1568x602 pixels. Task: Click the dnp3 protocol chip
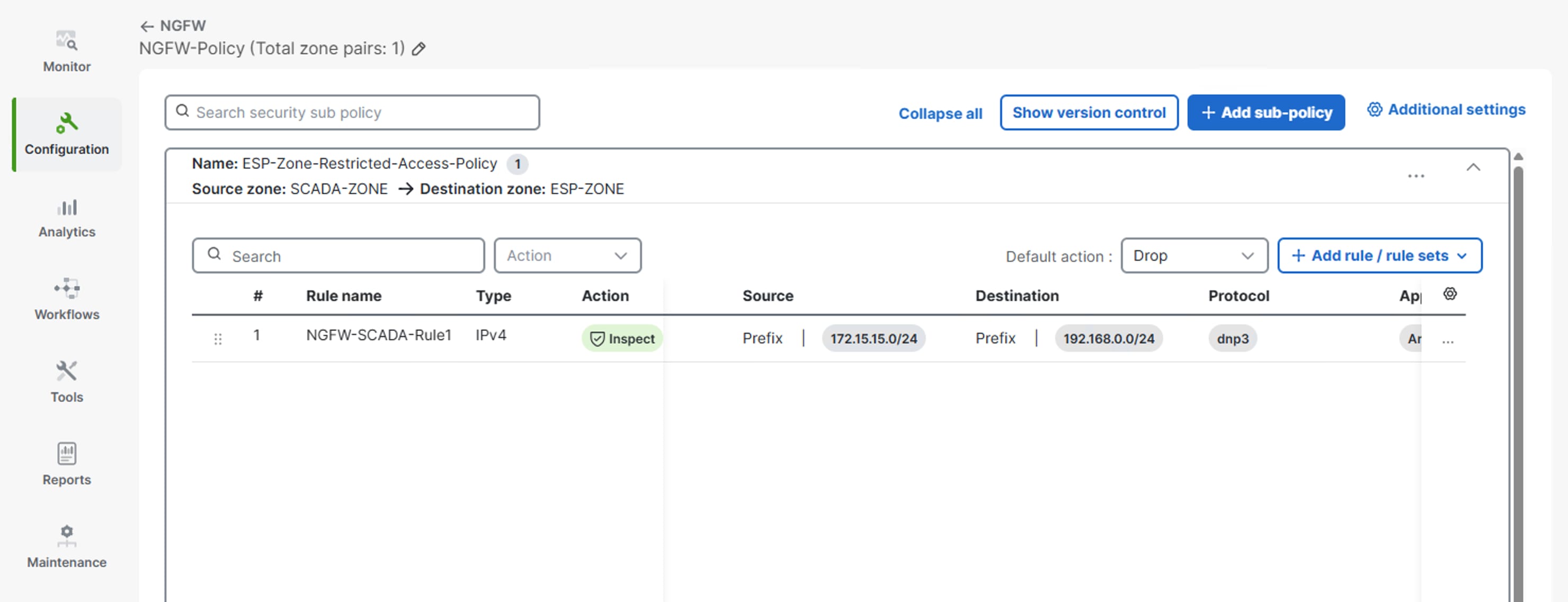1233,339
